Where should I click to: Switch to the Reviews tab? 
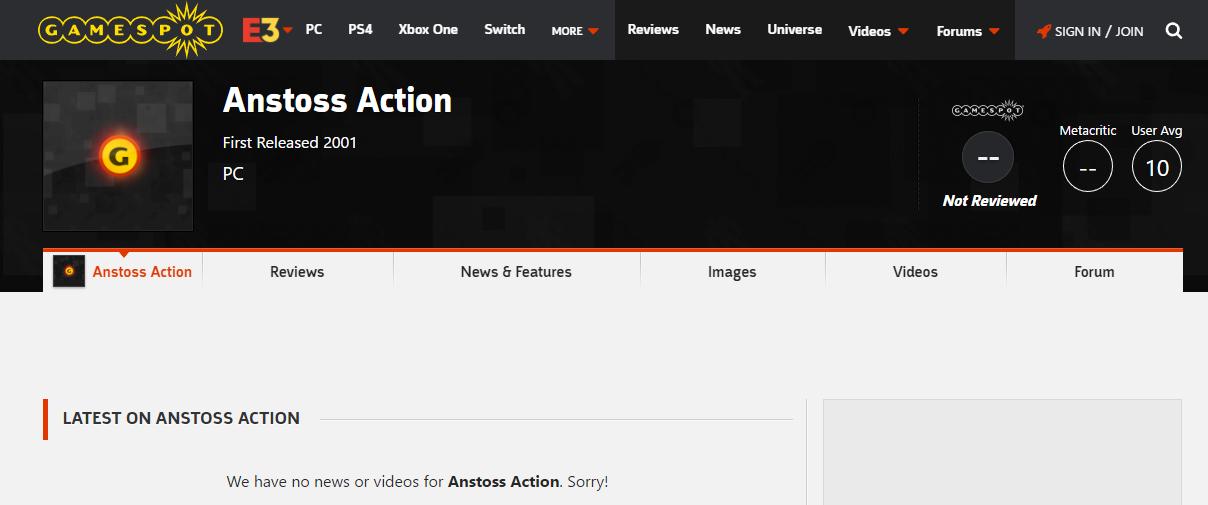coord(297,272)
